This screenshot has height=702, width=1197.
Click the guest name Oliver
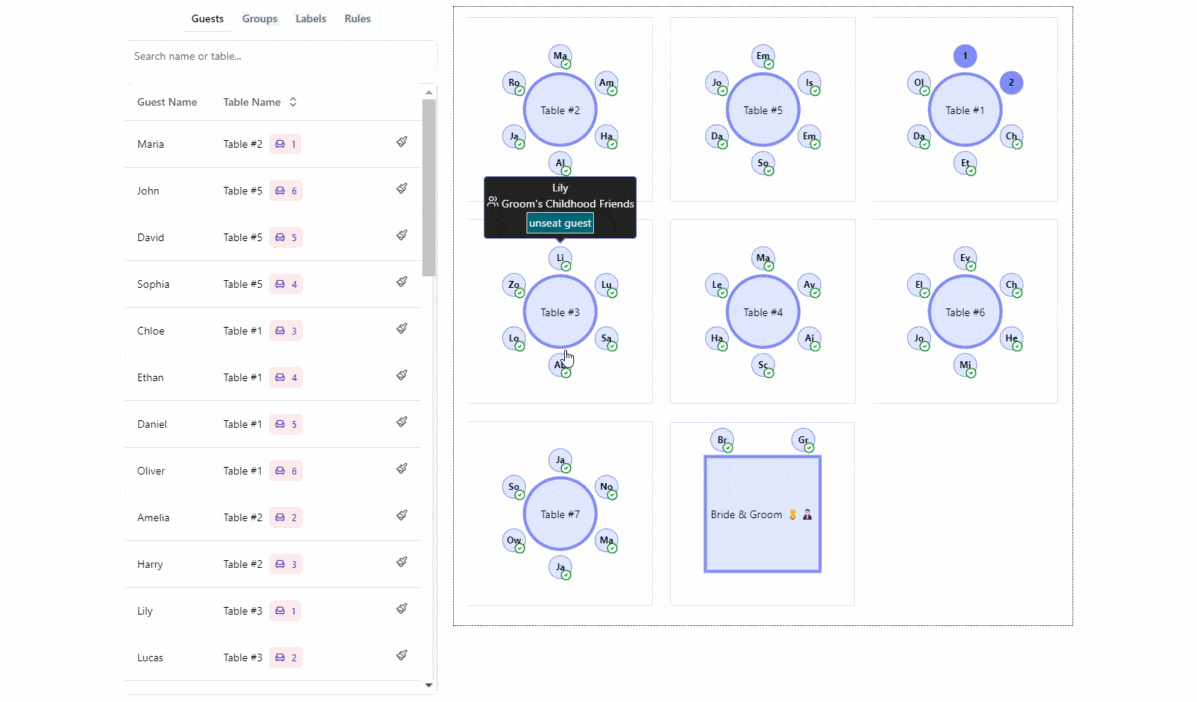click(x=151, y=471)
